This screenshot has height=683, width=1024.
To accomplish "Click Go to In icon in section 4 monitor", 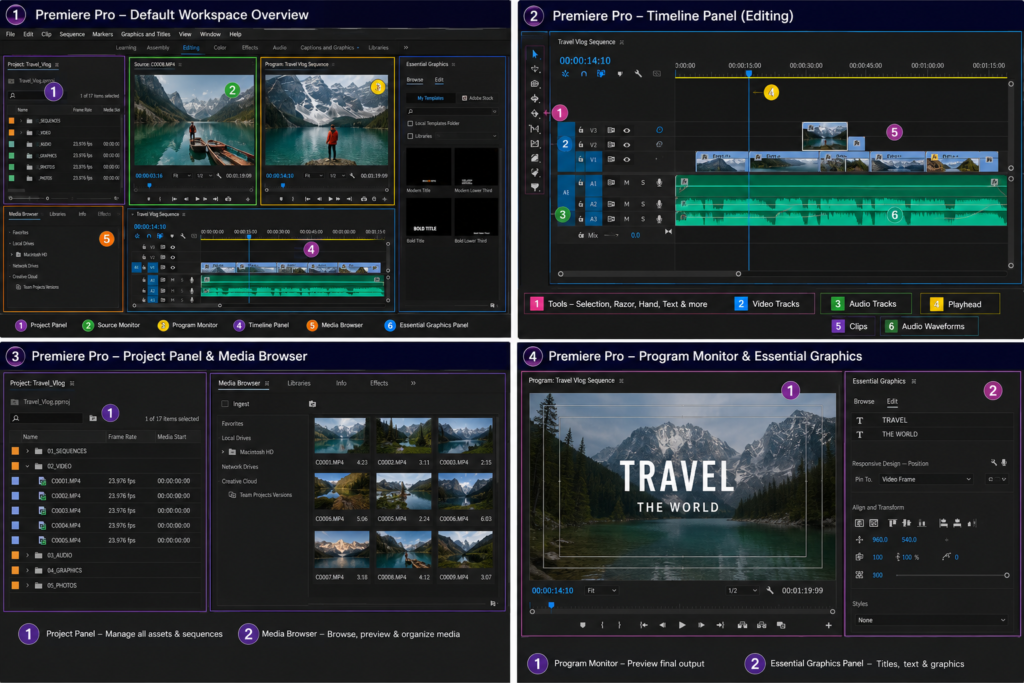I will [644, 625].
